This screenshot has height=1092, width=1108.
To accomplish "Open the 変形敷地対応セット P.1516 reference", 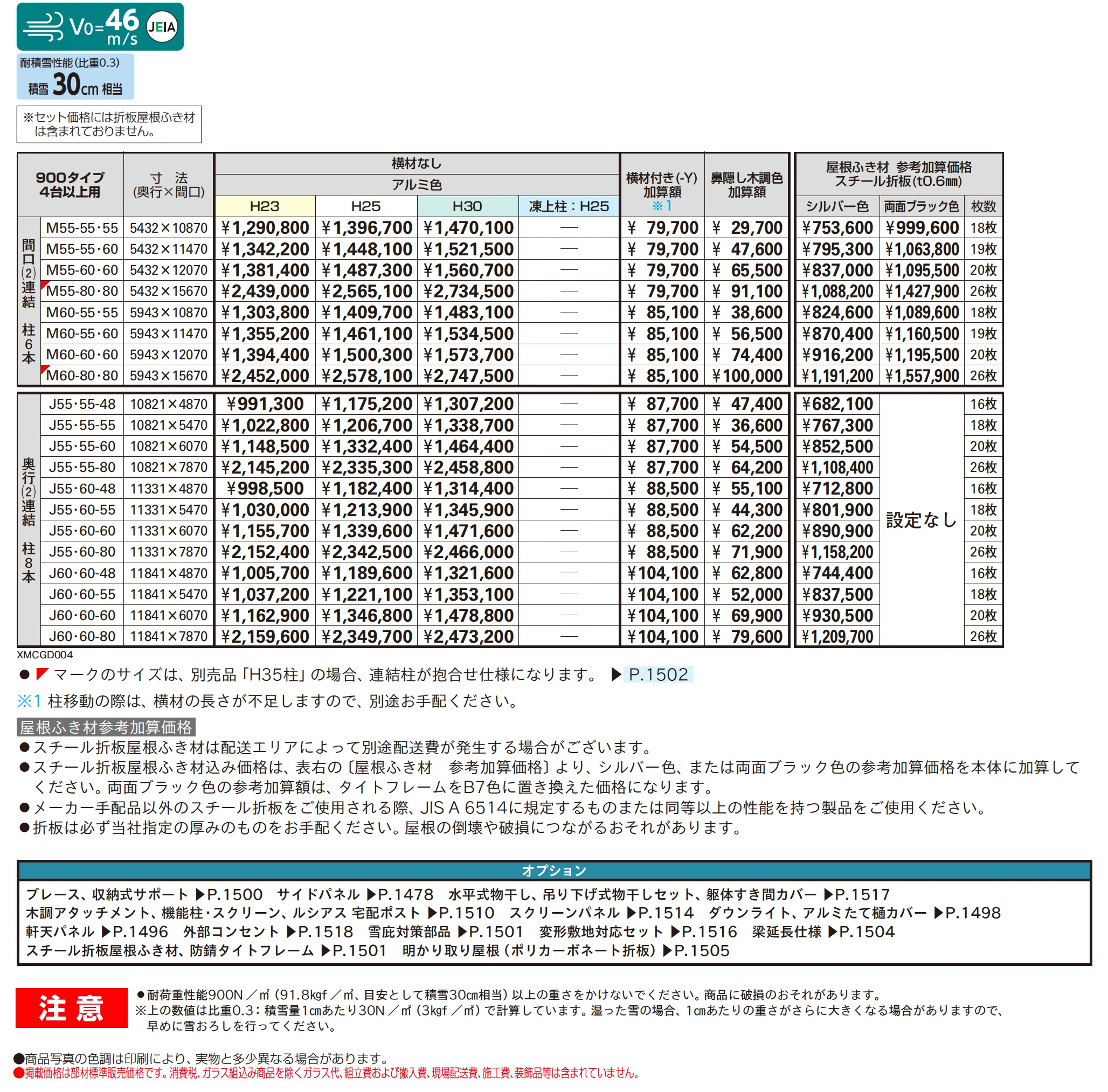I will click(638, 931).
